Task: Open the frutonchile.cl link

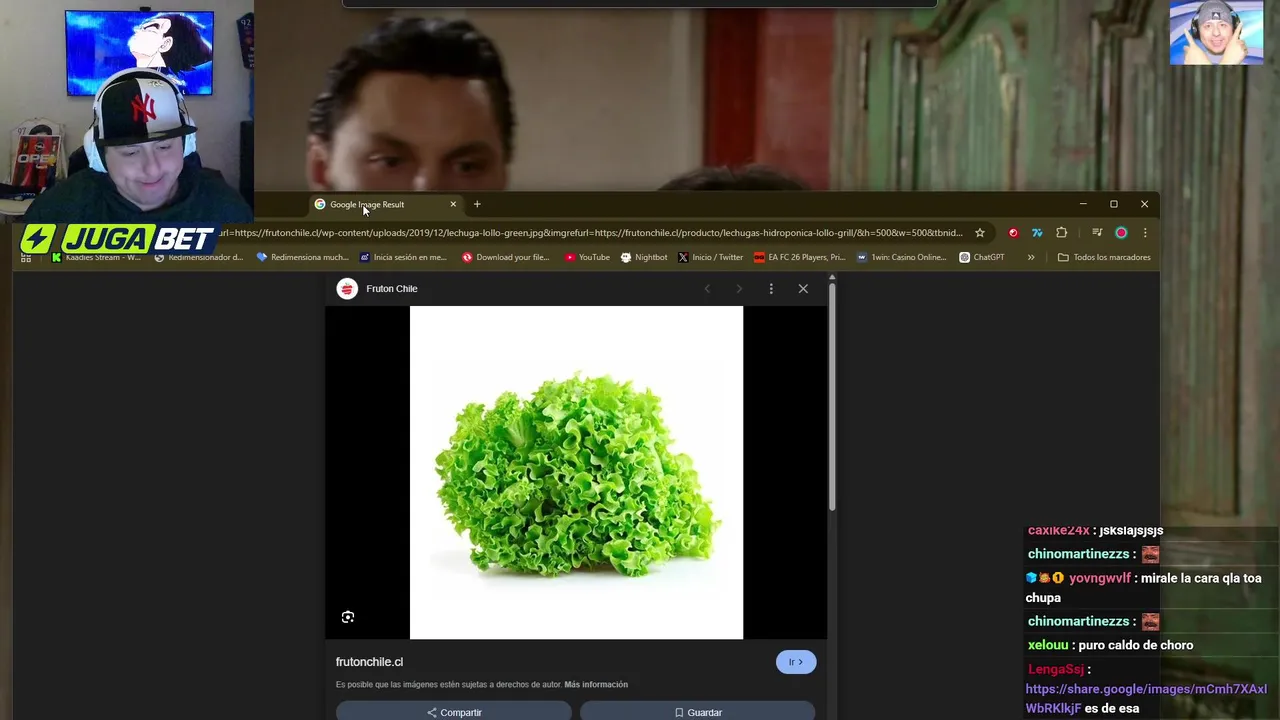Action: click(x=369, y=662)
